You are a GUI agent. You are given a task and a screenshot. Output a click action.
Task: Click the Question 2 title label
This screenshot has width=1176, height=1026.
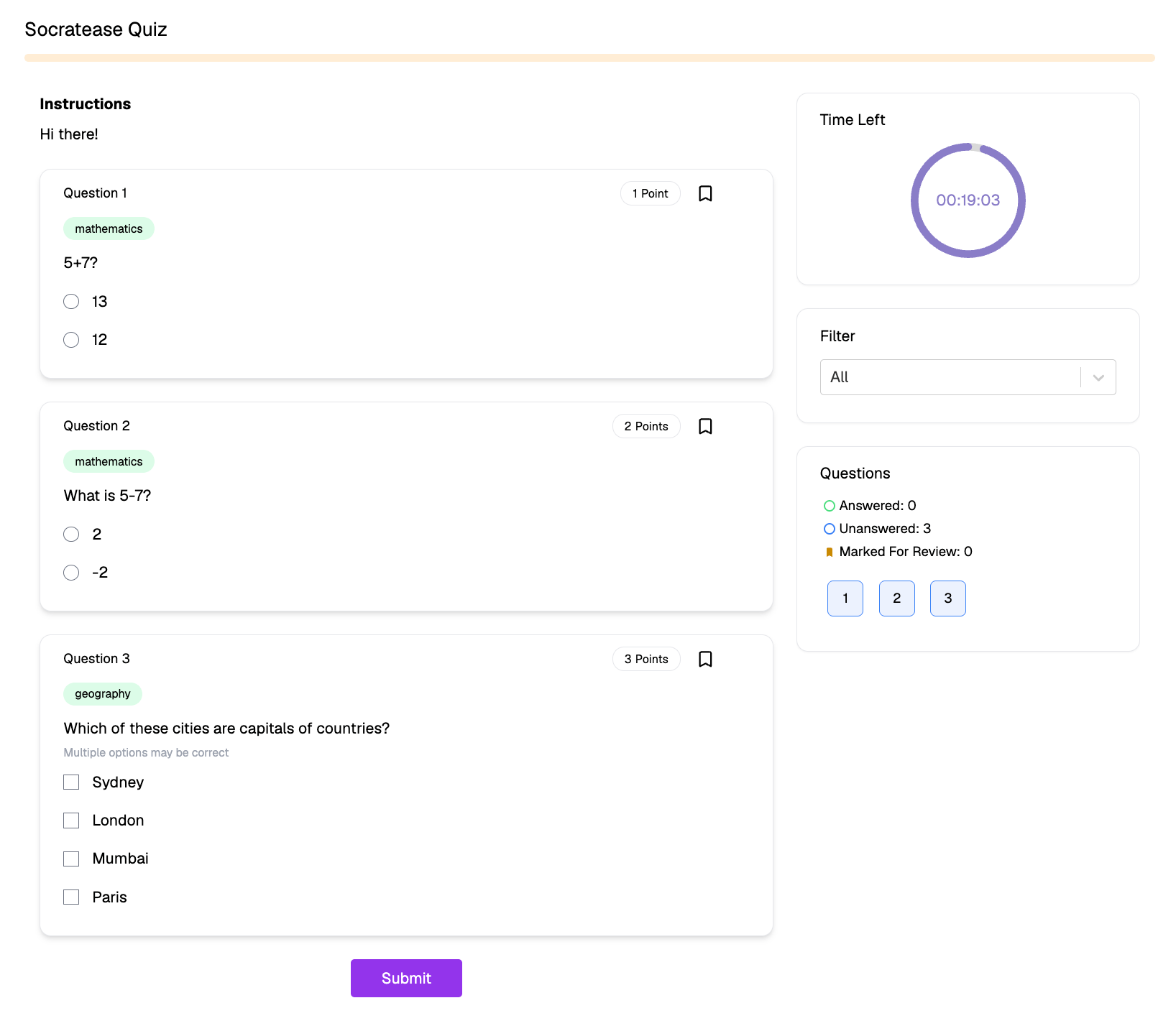[x=96, y=426]
